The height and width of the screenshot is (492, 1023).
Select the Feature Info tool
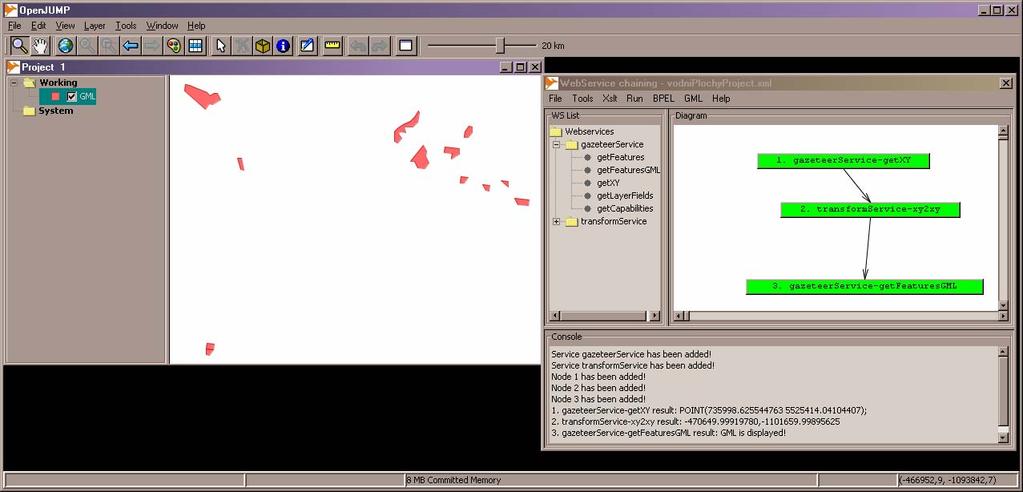(x=283, y=46)
